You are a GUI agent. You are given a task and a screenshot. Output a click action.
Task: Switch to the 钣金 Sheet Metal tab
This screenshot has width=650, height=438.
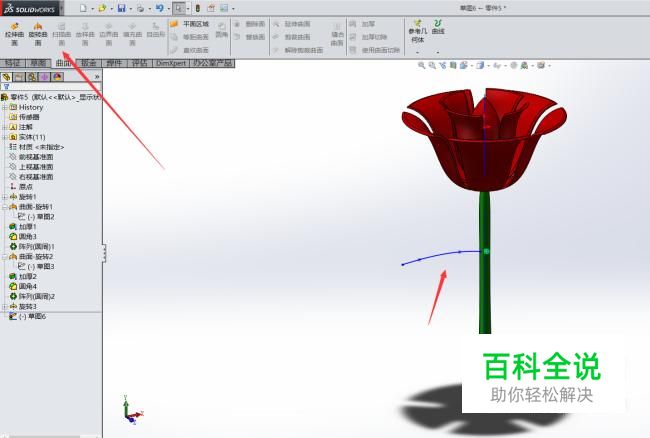(89, 63)
